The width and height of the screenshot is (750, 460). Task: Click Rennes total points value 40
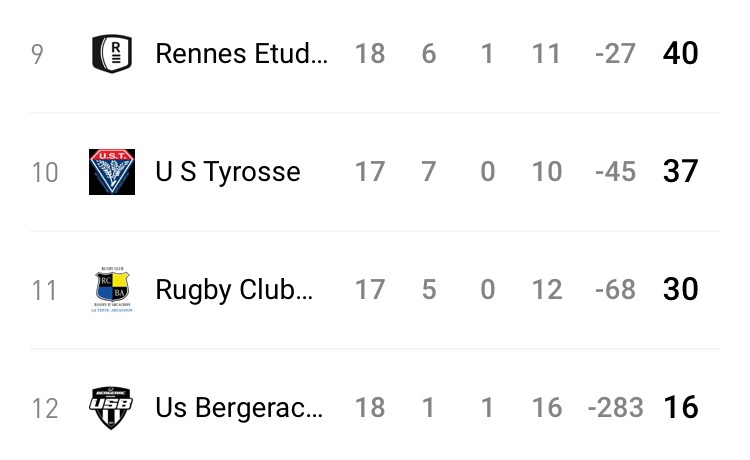[680, 53]
